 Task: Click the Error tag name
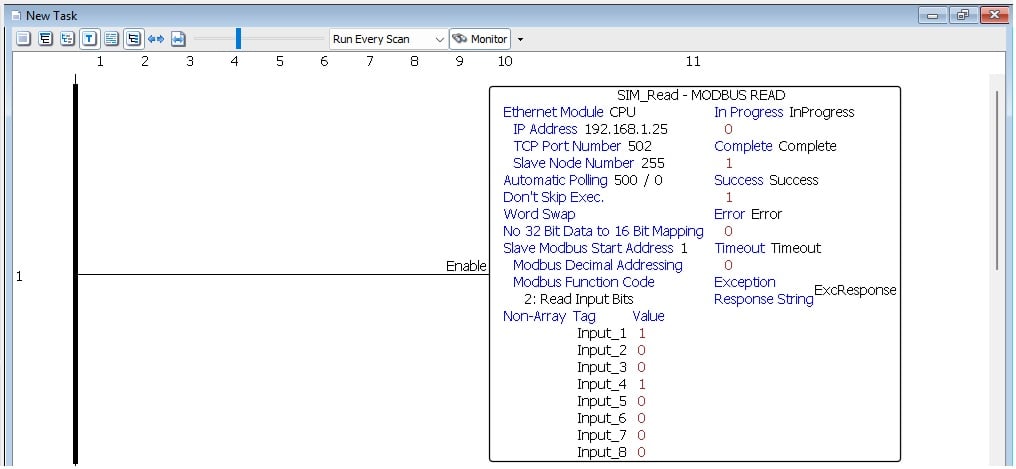coord(767,214)
